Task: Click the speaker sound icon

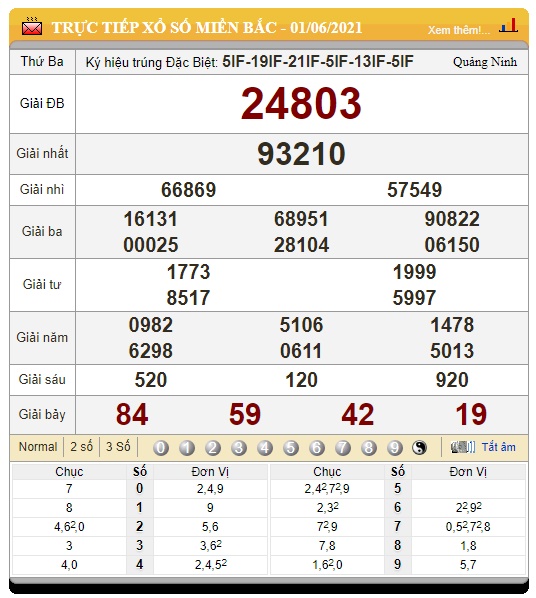Action: click(x=462, y=447)
